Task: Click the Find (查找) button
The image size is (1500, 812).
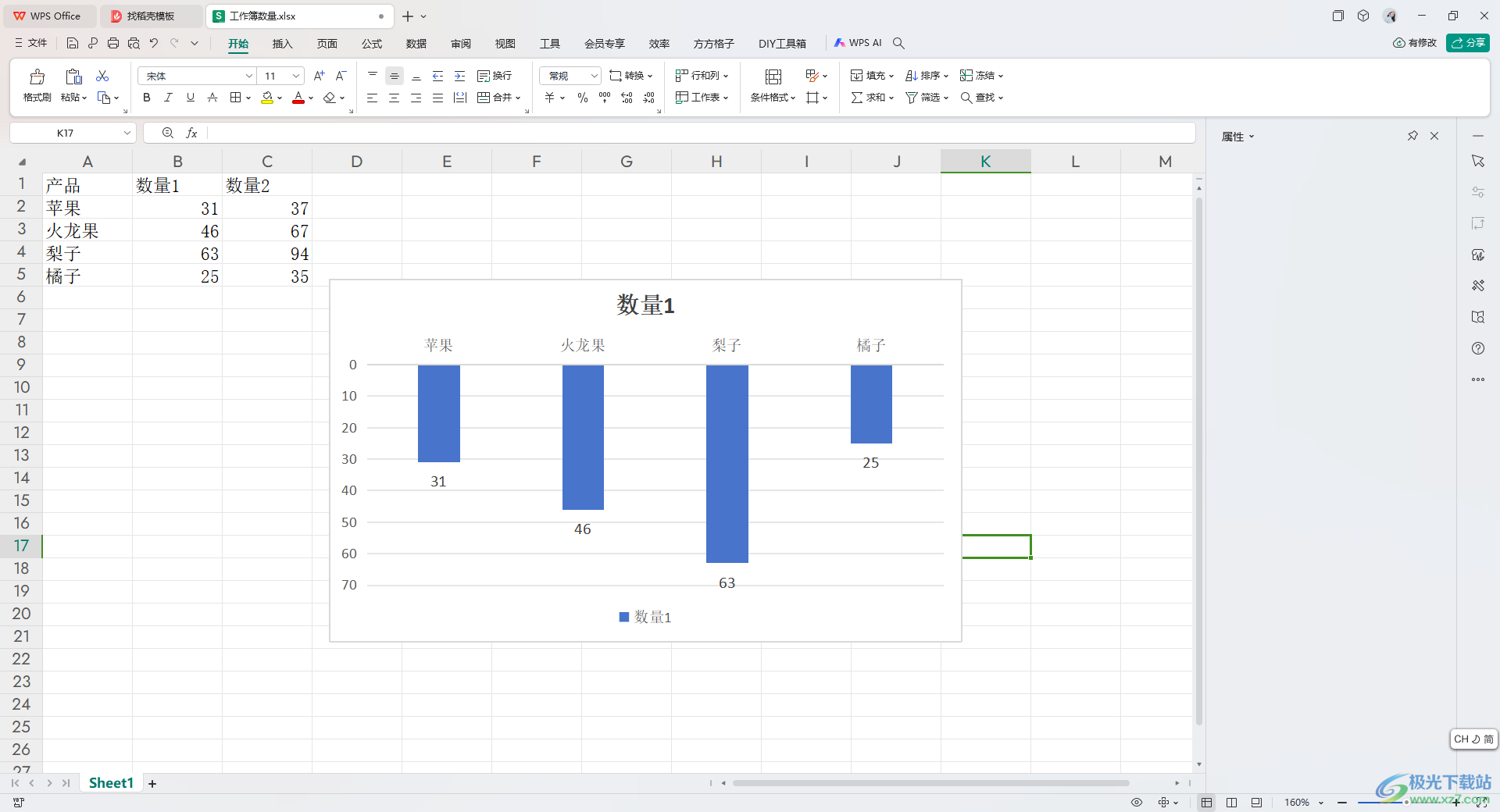Action: coord(981,98)
